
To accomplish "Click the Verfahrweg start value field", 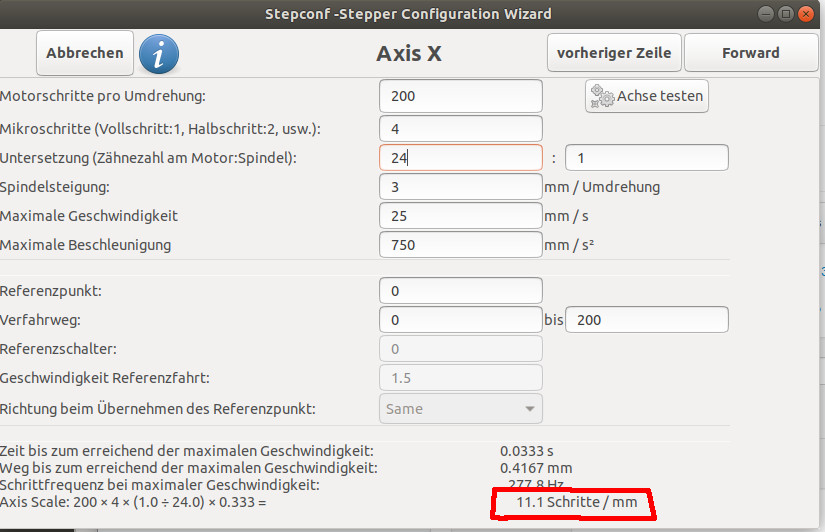I will pyautogui.click(x=460, y=320).
